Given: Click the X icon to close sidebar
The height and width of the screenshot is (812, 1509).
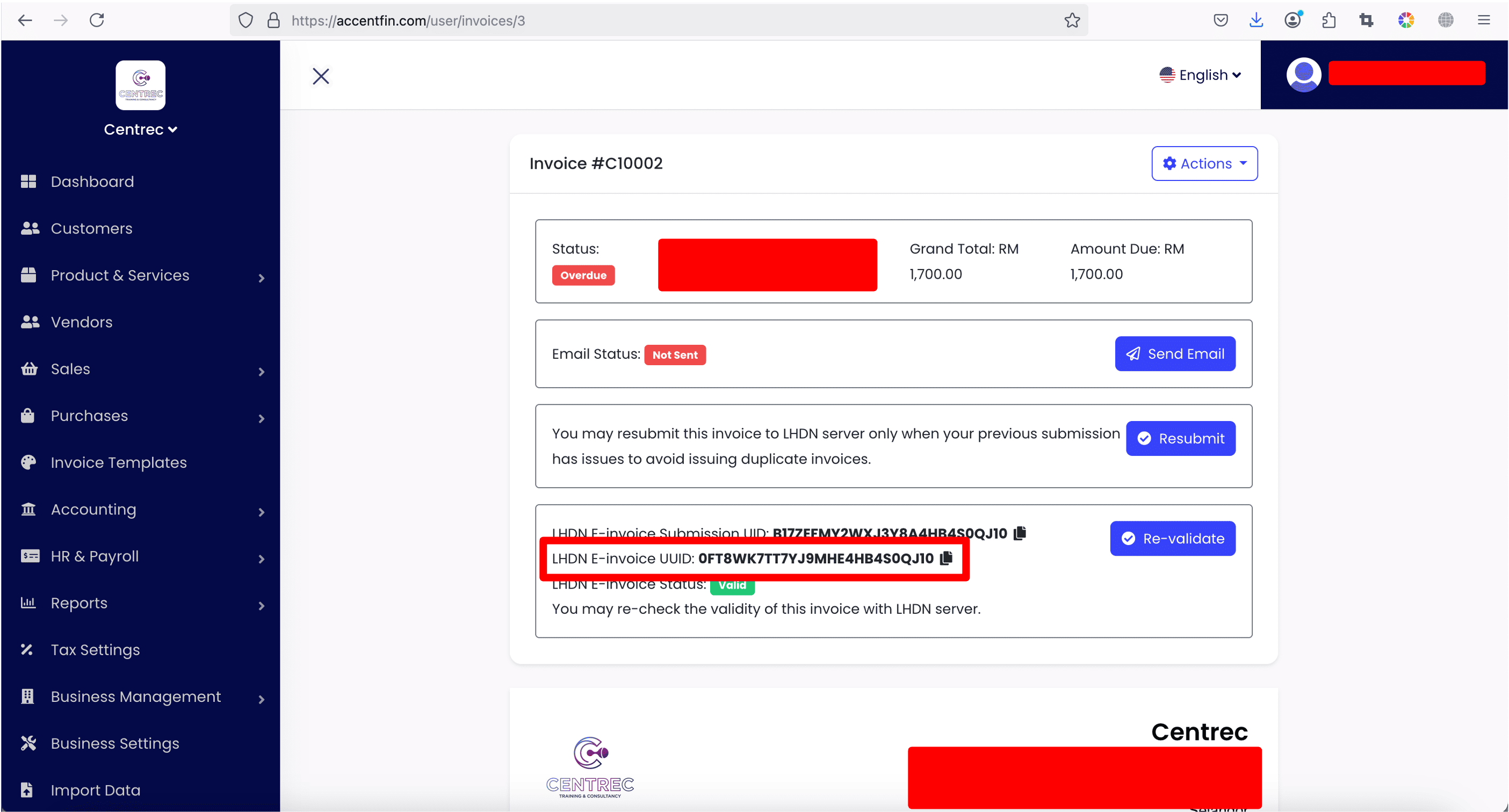Looking at the screenshot, I should click(x=320, y=76).
